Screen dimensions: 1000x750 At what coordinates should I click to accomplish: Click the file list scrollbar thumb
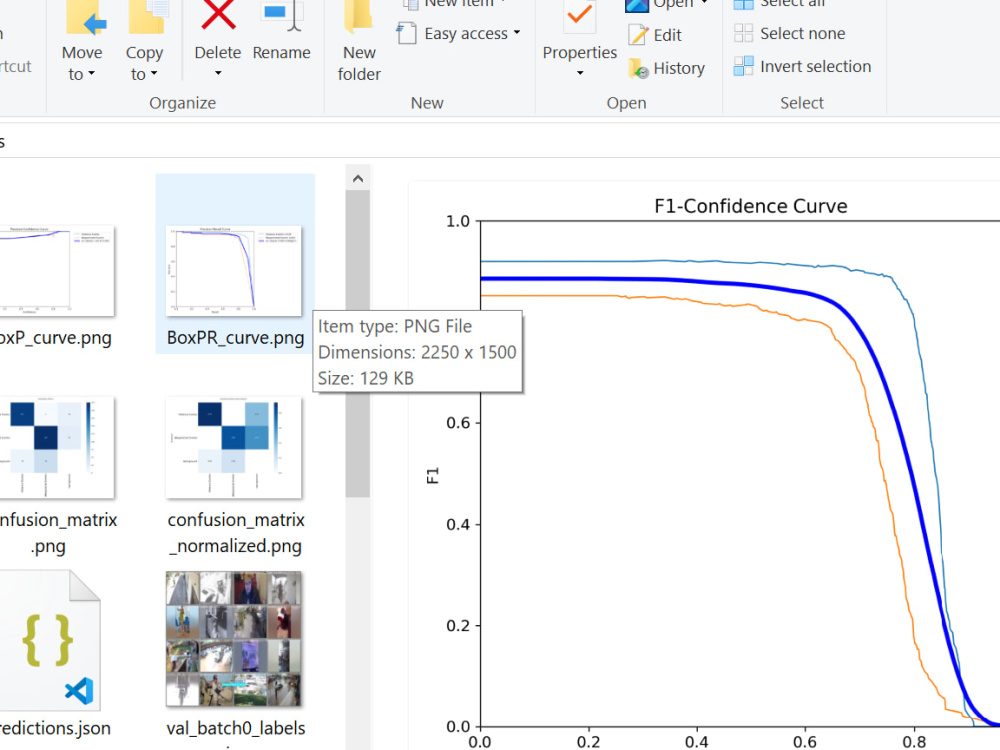pyautogui.click(x=358, y=344)
